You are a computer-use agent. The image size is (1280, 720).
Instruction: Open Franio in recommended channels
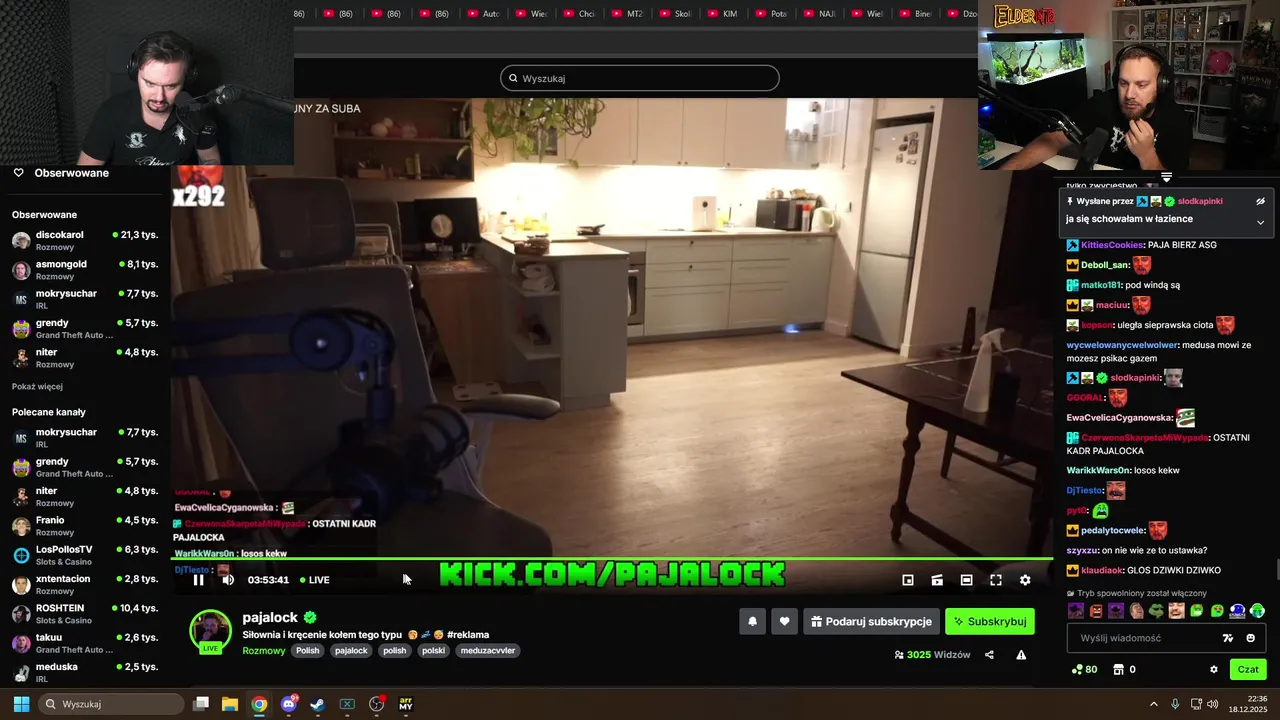pyautogui.click(x=85, y=526)
